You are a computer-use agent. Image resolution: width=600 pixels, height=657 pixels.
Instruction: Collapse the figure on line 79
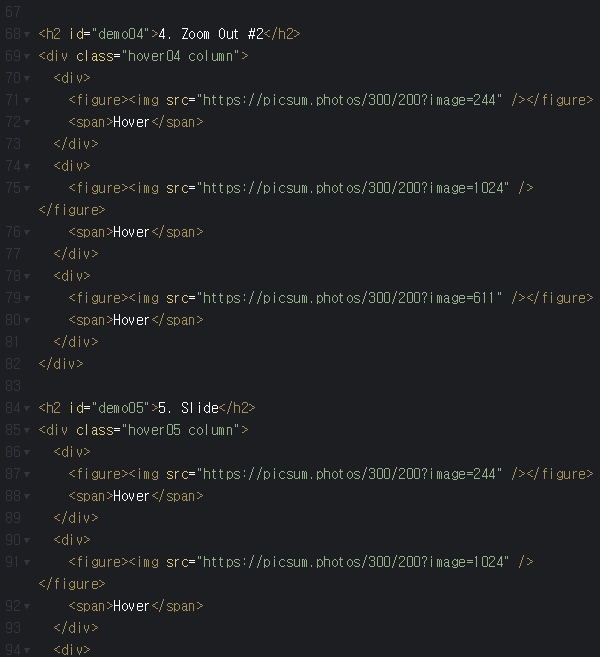coord(26,298)
